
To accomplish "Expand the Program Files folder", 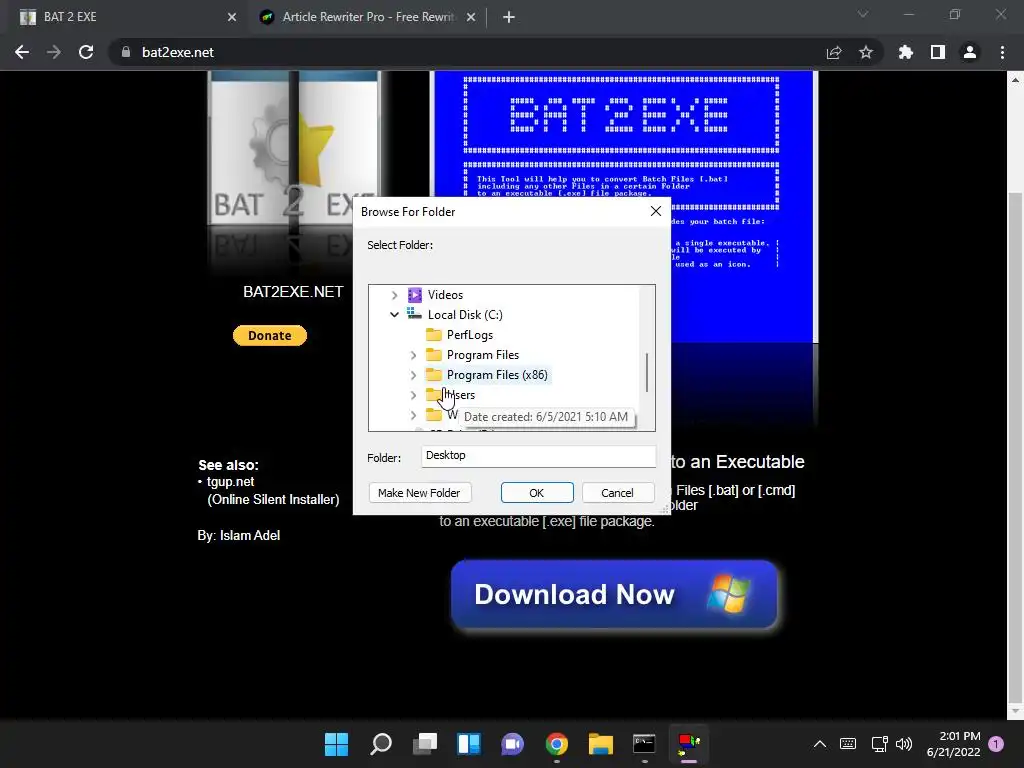I will pos(413,355).
